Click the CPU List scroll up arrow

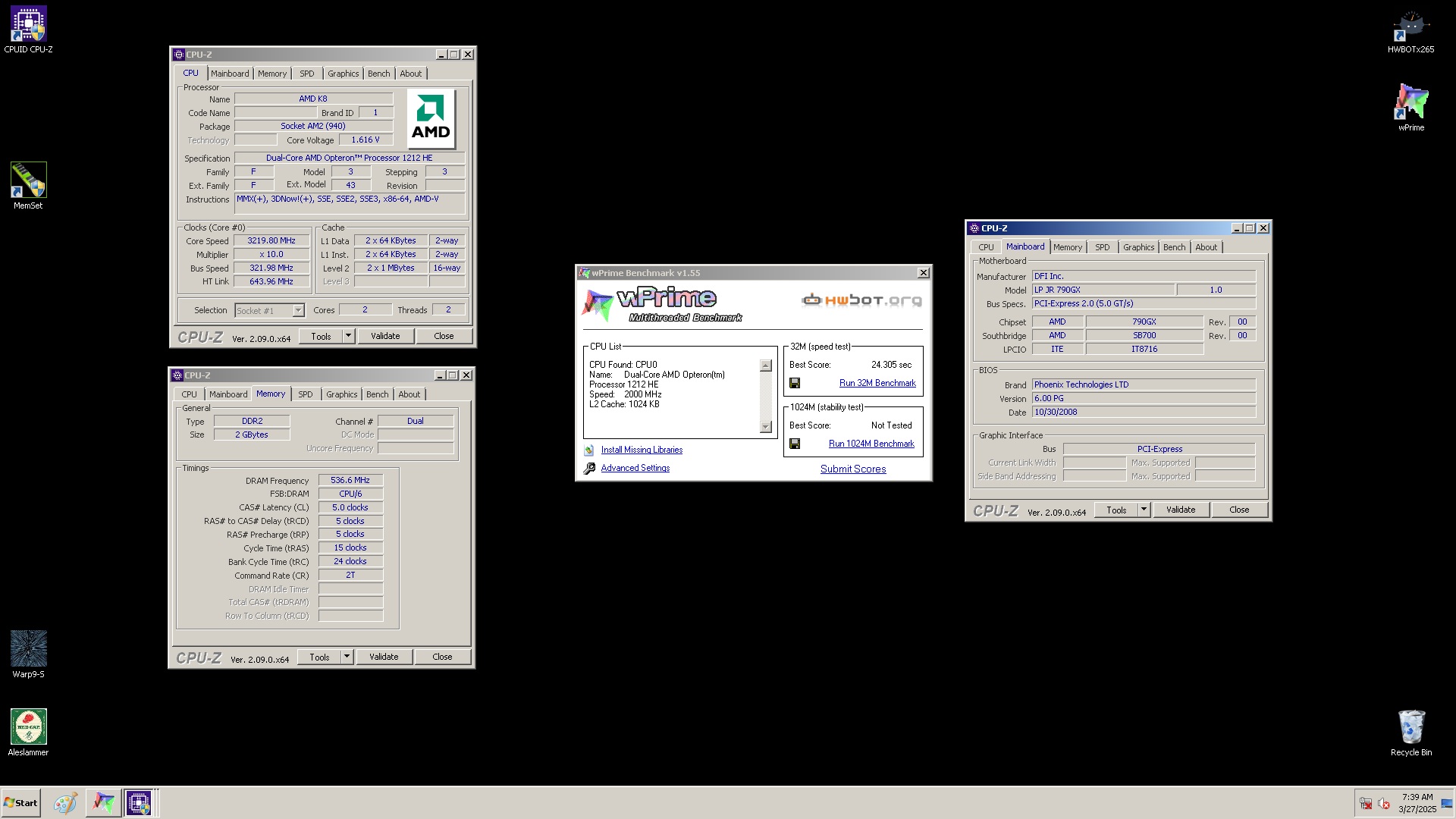point(766,366)
